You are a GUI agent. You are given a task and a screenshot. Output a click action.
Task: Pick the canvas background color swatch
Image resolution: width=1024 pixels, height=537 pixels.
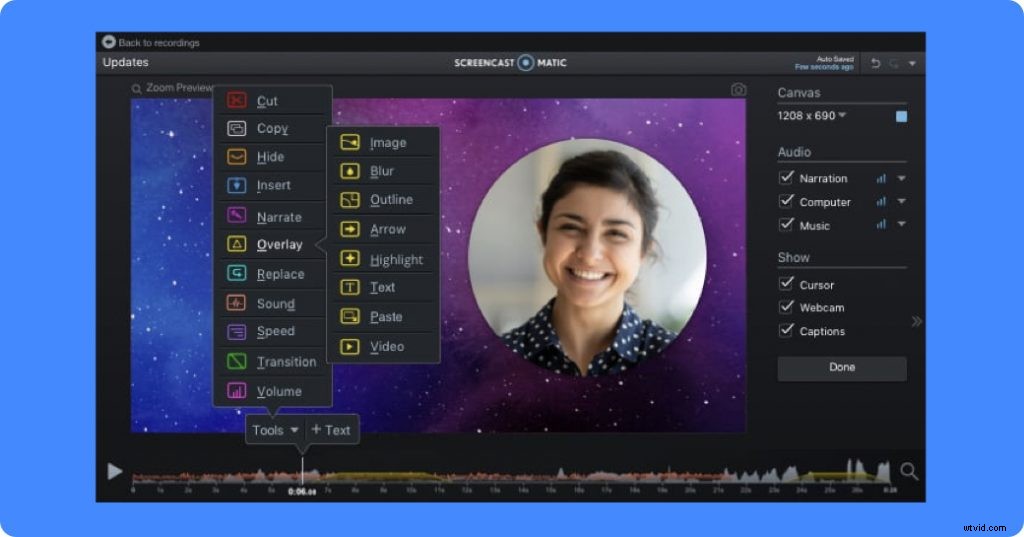tap(901, 116)
